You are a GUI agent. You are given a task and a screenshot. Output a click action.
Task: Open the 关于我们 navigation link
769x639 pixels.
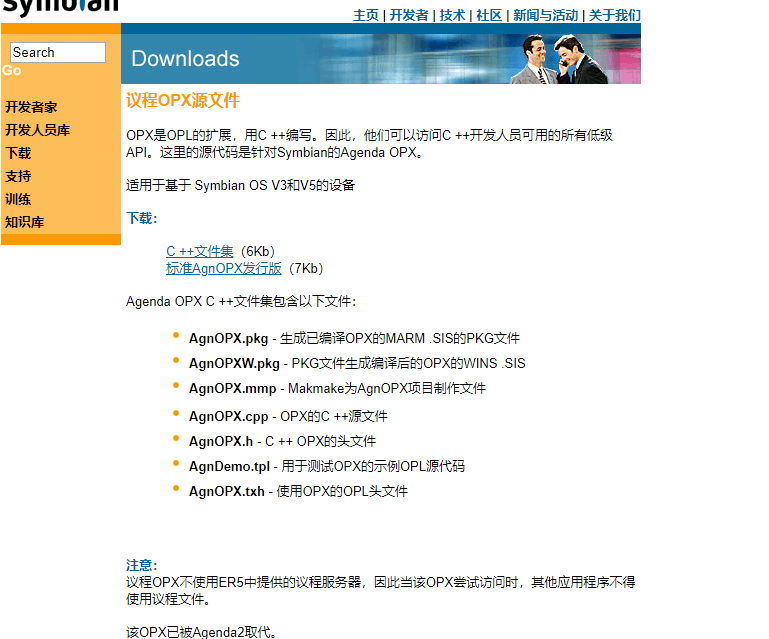tap(615, 16)
